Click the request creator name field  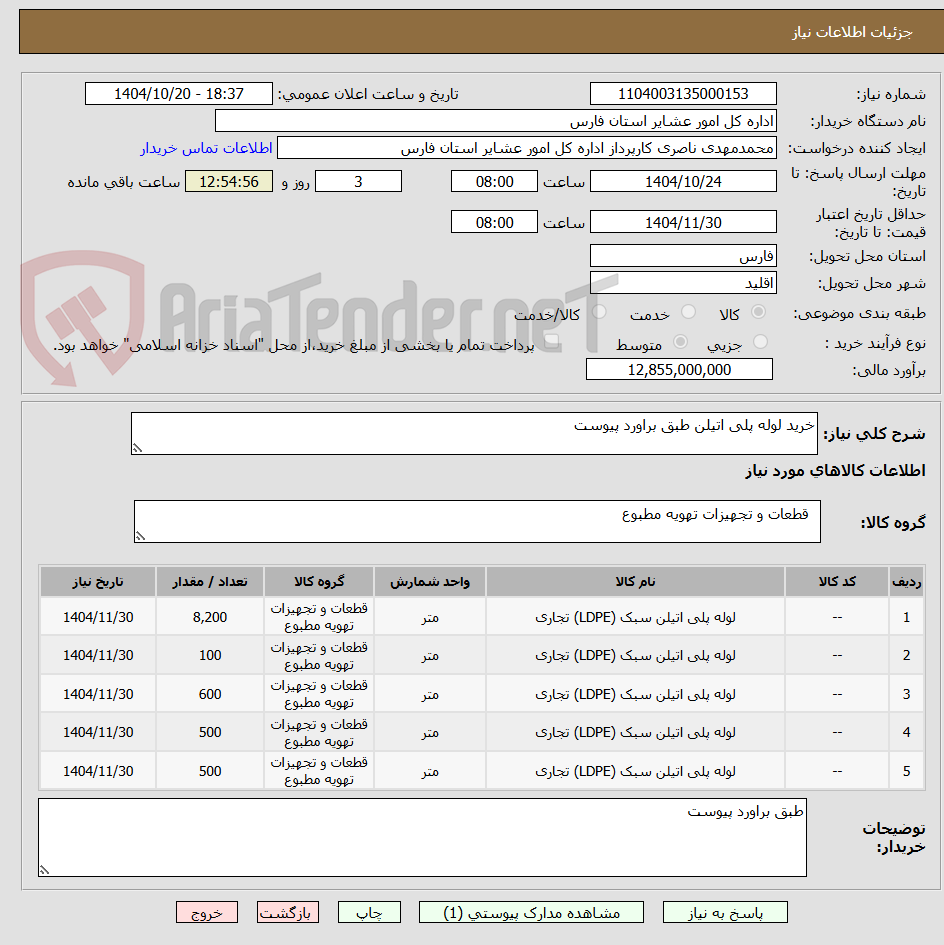(527, 148)
